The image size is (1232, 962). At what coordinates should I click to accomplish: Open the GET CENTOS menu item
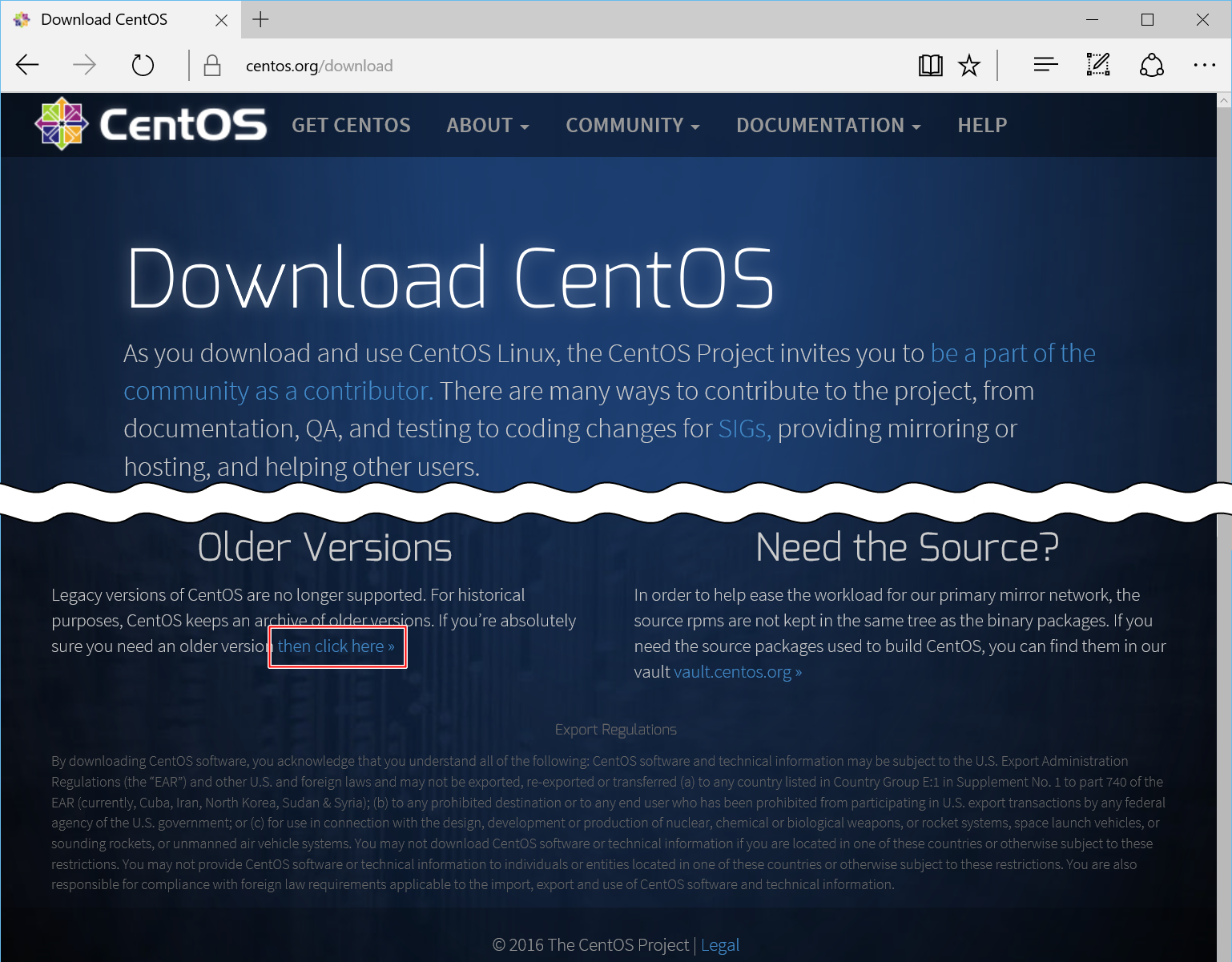click(x=351, y=125)
